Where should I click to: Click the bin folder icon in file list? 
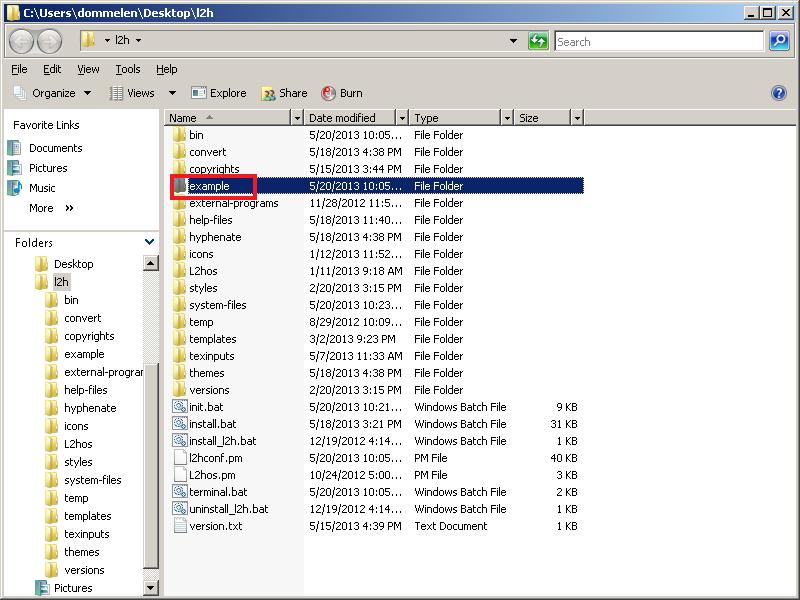pos(179,135)
